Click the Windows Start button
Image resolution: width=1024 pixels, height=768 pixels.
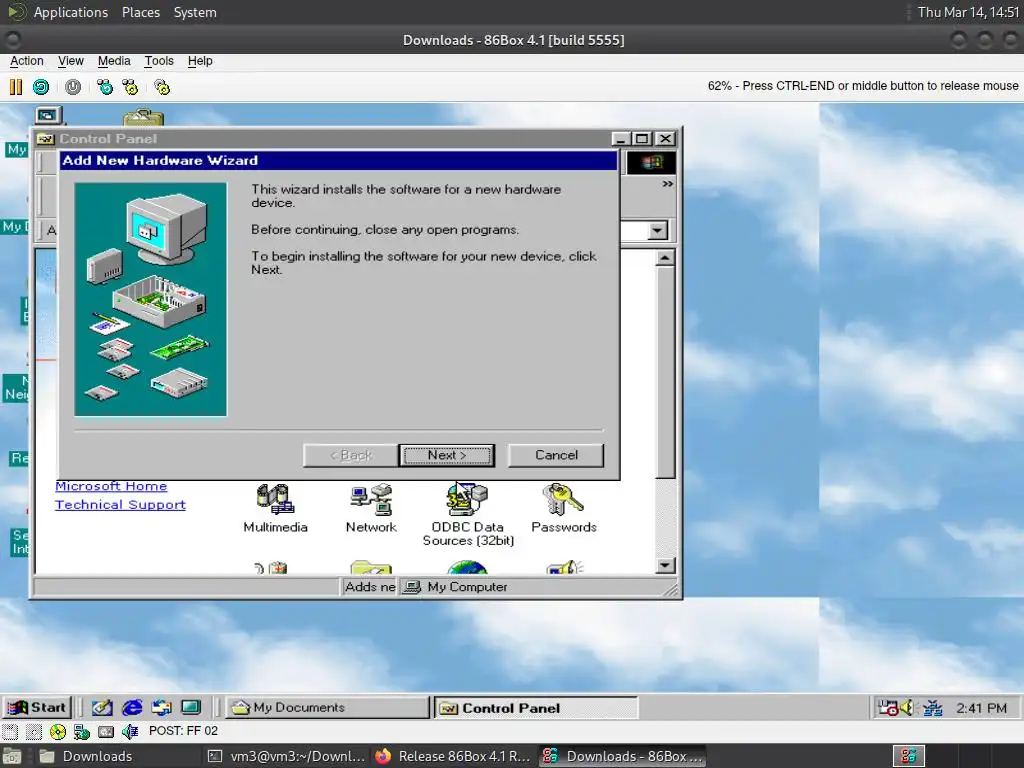pos(37,707)
